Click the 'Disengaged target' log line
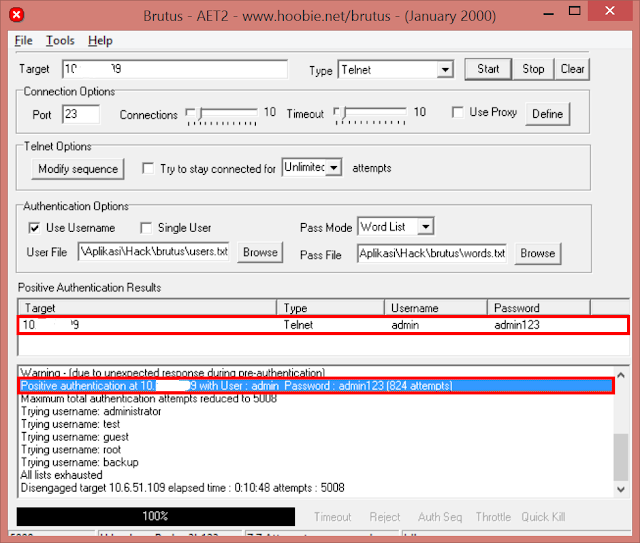The image size is (640, 543). pos(182,488)
